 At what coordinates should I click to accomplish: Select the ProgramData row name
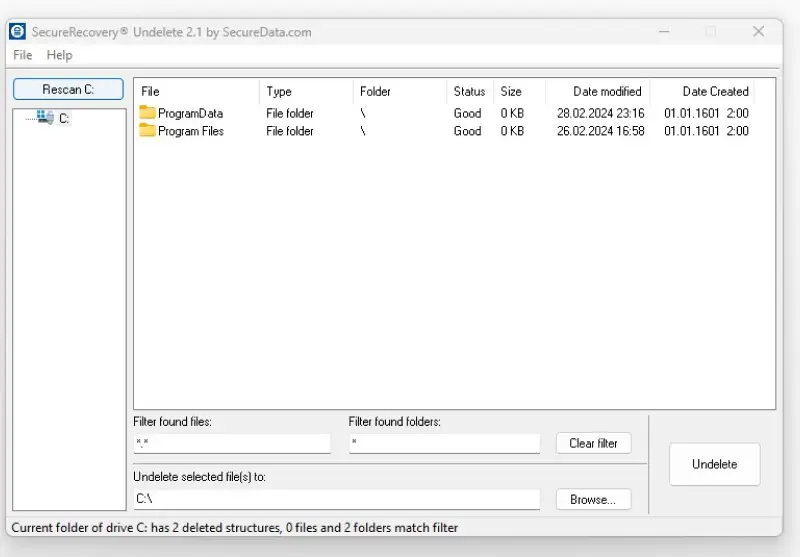[x=190, y=113]
